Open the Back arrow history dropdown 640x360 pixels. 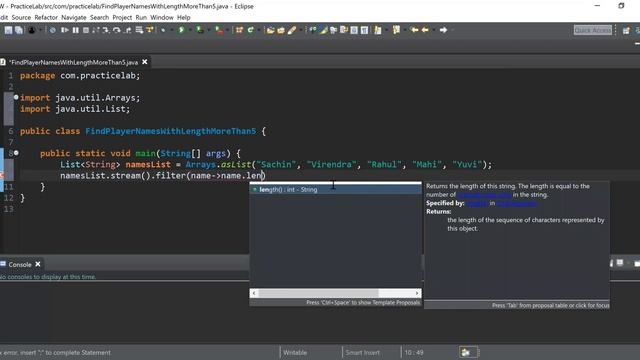pyautogui.click(x=433, y=30)
